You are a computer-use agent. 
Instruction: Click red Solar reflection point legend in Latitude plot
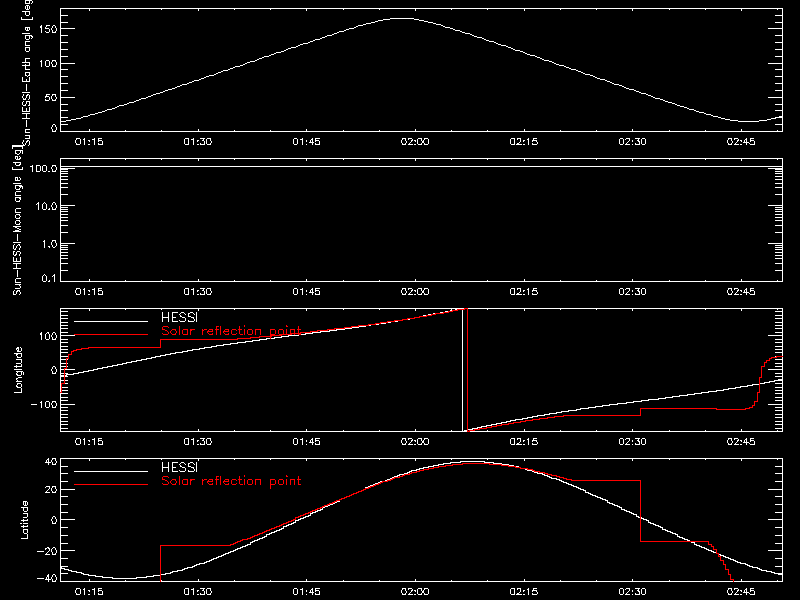point(231,481)
